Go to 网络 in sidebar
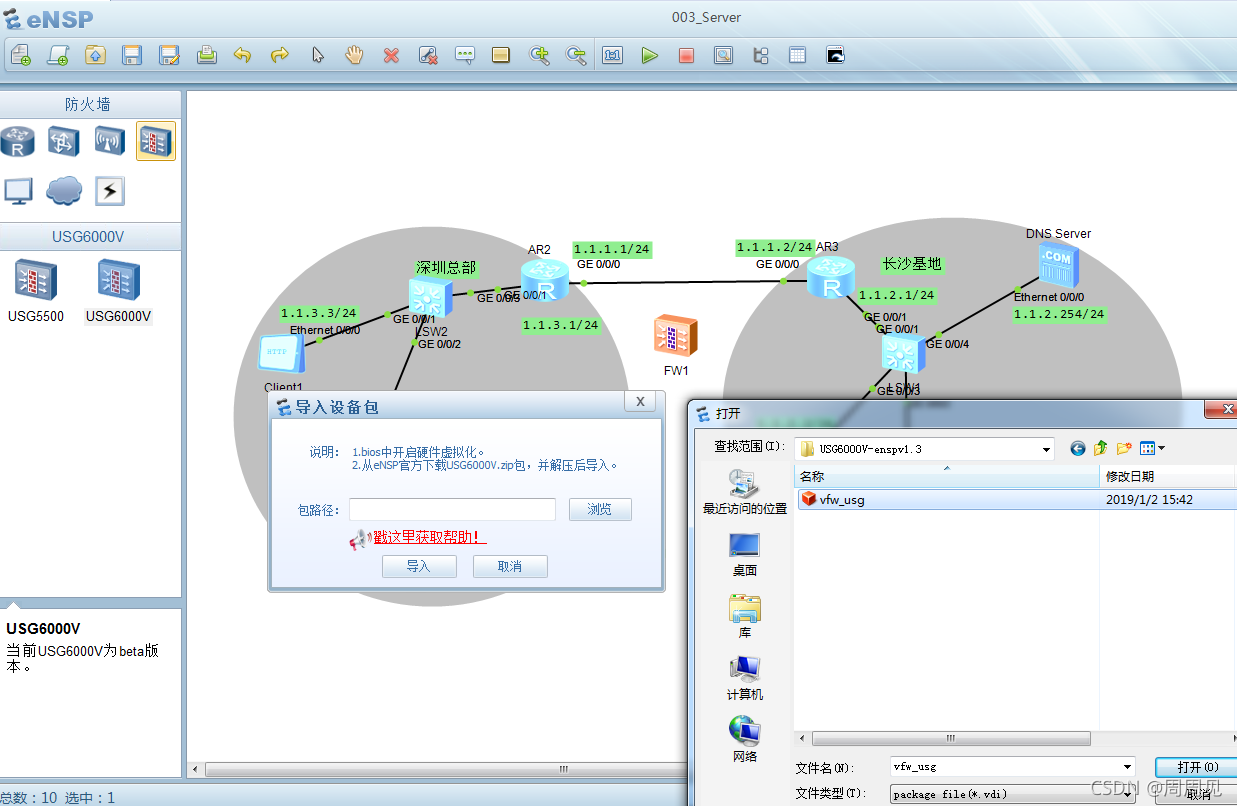1237x806 pixels. (745, 739)
